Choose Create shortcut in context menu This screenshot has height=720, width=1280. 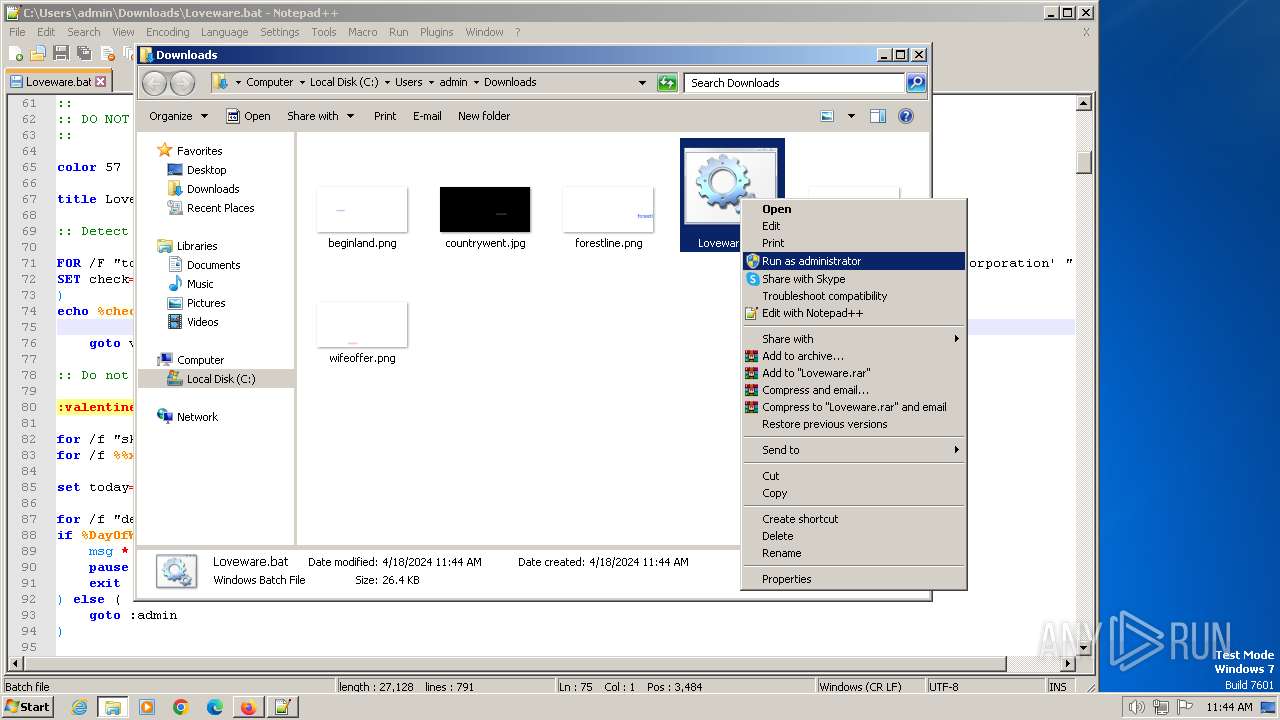[x=854, y=519]
